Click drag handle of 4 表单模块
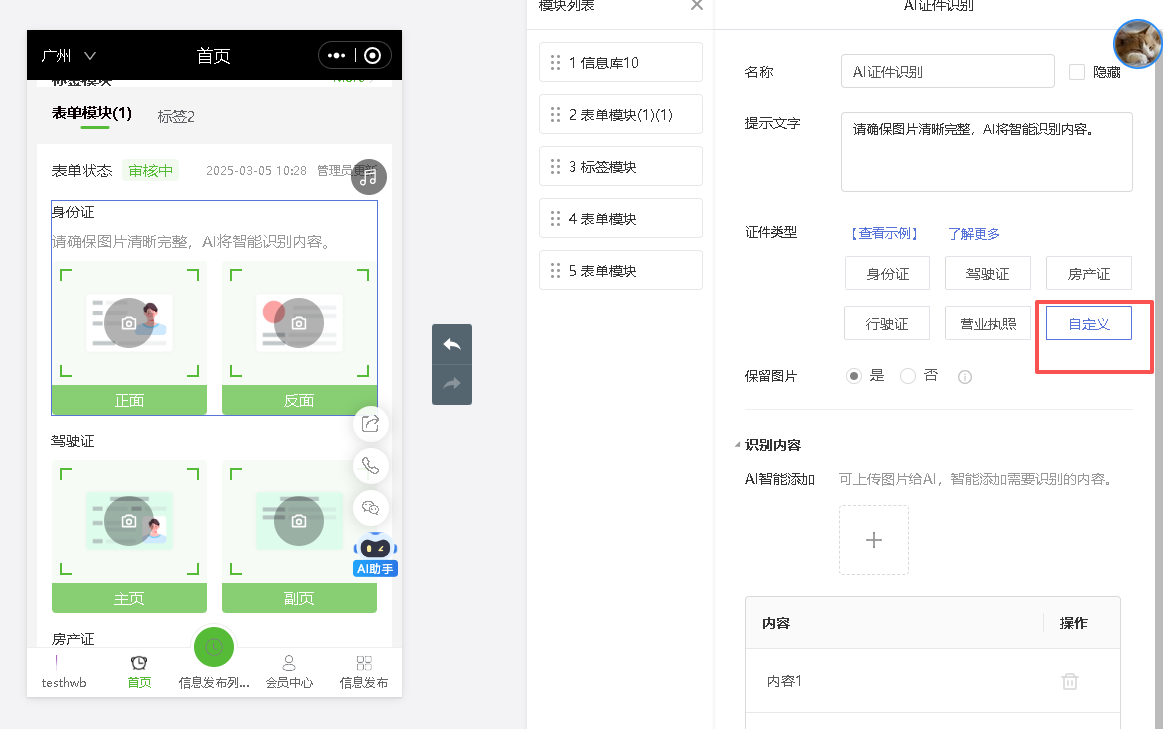The height and width of the screenshot is (729, 1163). coord(555,218)
